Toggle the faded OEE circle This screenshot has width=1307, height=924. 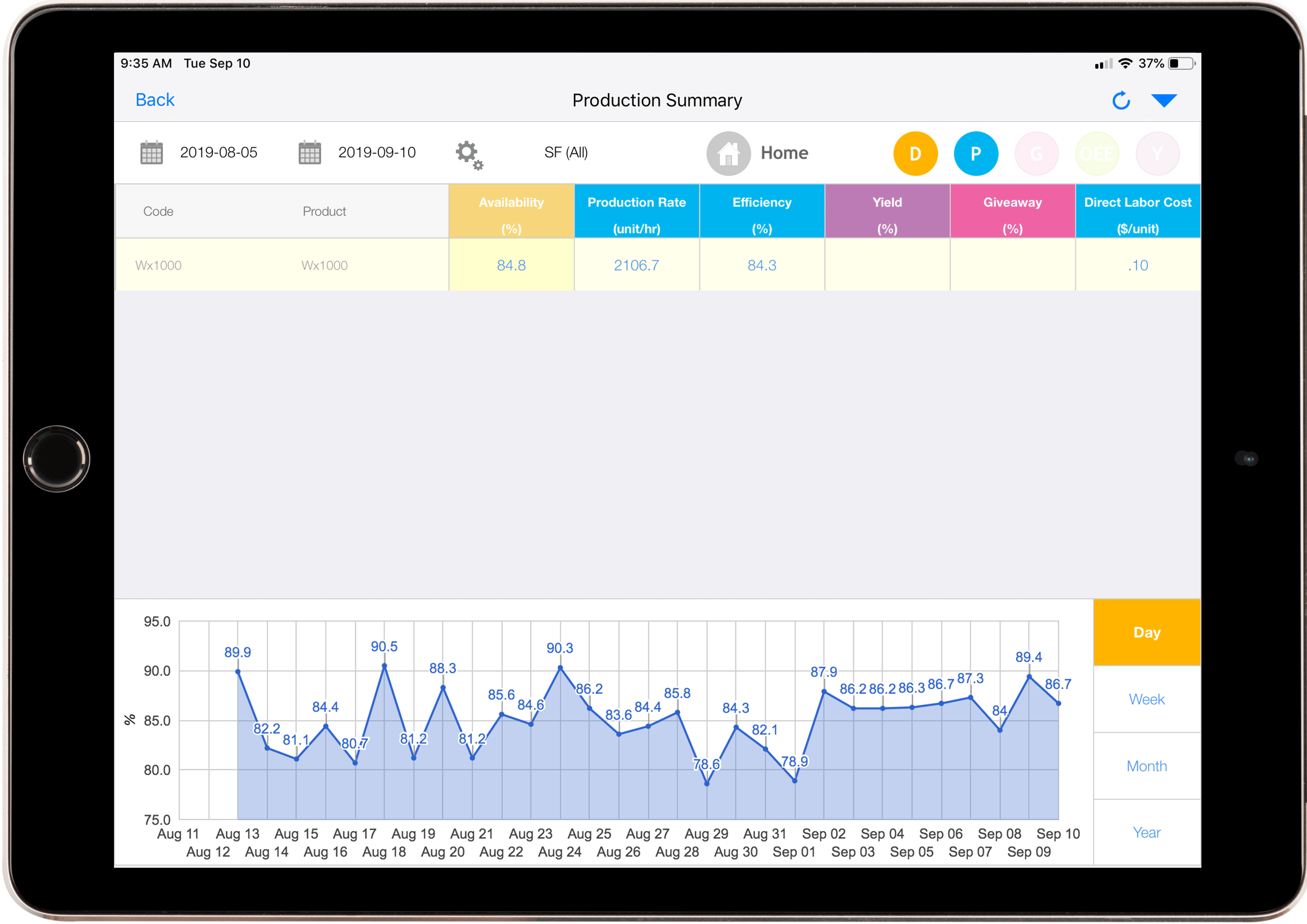coord(1097,154)
